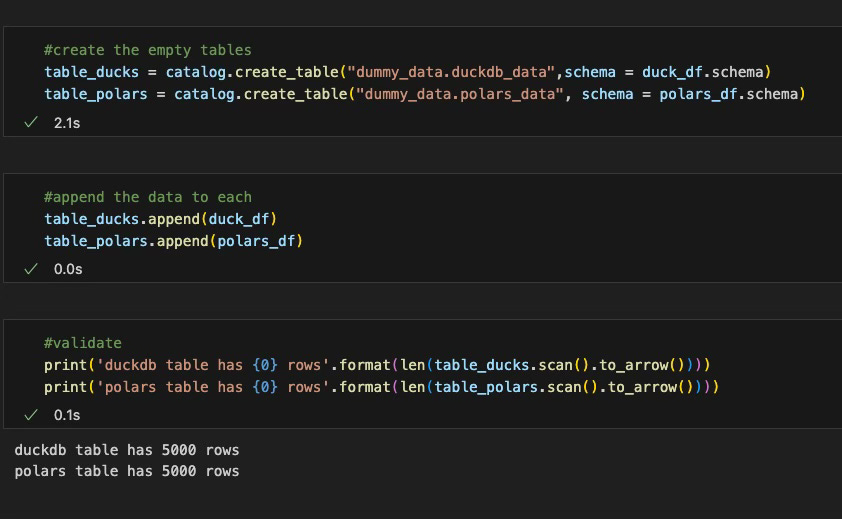The width and height of the screenshot is (842, 519).
Task: Place cursor on the table_ducks = catalog.create_table line
Action: tap(408, 72)
